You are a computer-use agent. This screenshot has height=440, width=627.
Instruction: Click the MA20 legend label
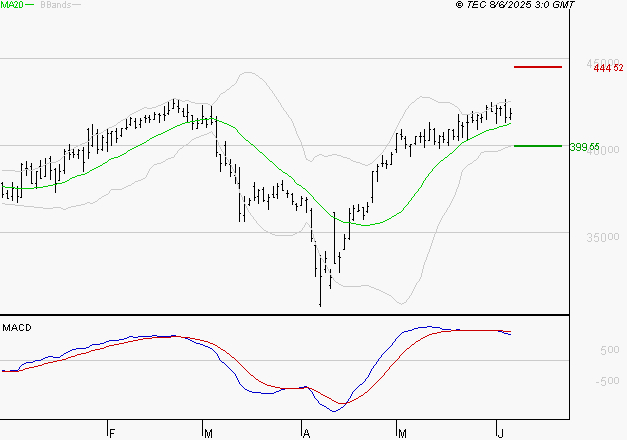point(12,5)
